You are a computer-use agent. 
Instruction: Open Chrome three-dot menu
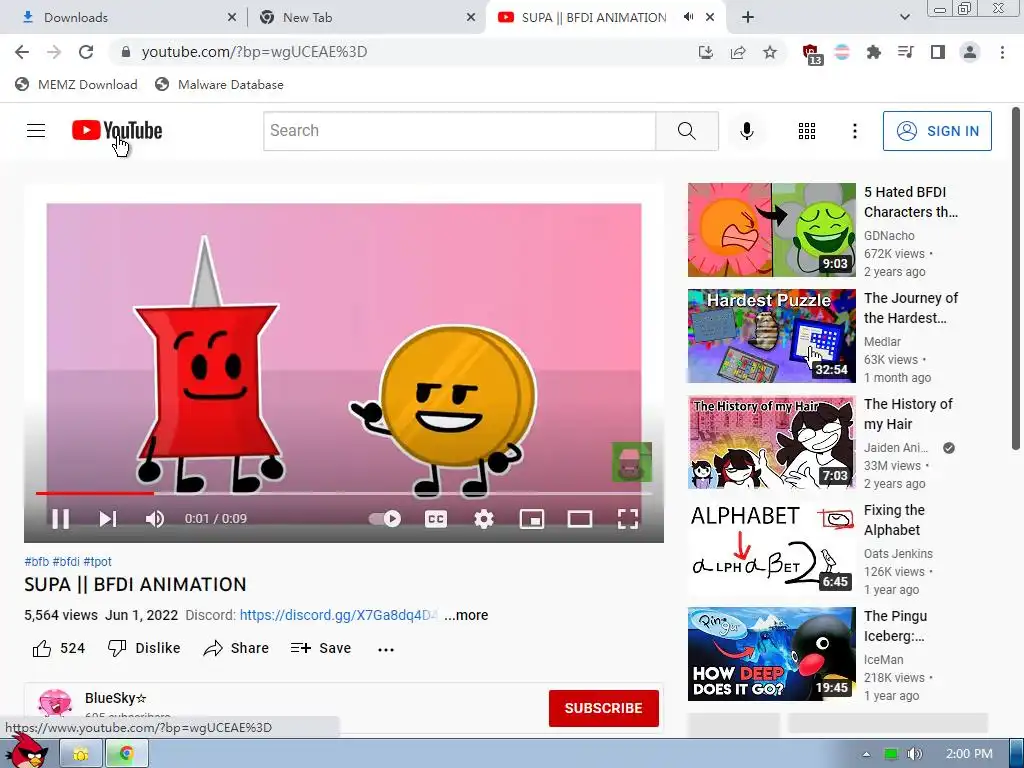(x=1002, y=52)
